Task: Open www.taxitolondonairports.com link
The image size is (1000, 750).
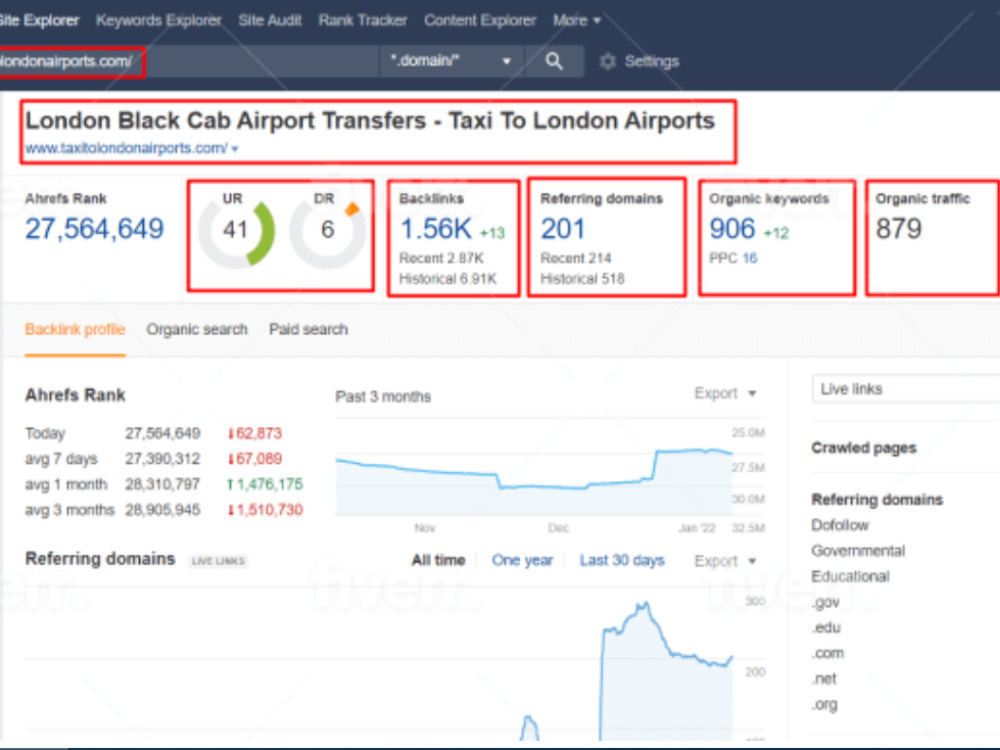Action: pyautogui.click(x=126, y=148)
